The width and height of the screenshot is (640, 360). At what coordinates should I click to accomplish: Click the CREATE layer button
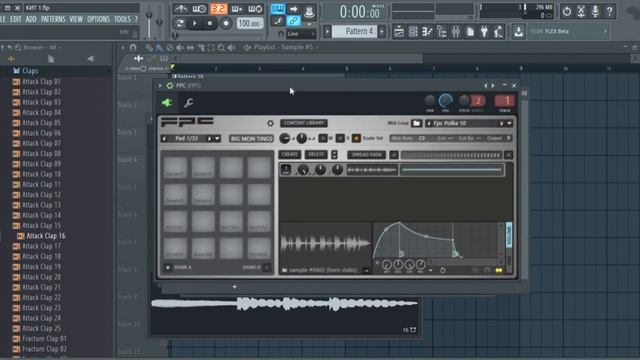[x=290, y=154]
